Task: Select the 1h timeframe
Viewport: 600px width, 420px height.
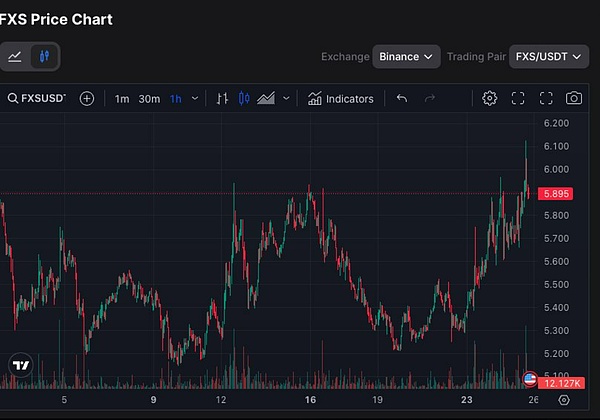Action: [176, 98]
